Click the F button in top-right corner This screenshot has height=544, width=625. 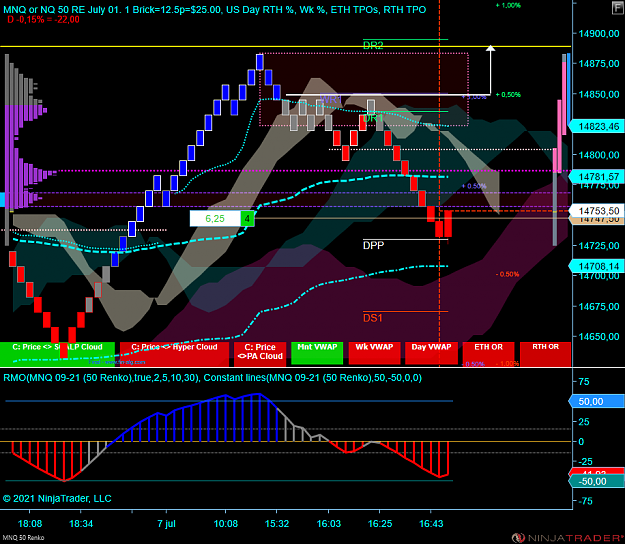618,8
